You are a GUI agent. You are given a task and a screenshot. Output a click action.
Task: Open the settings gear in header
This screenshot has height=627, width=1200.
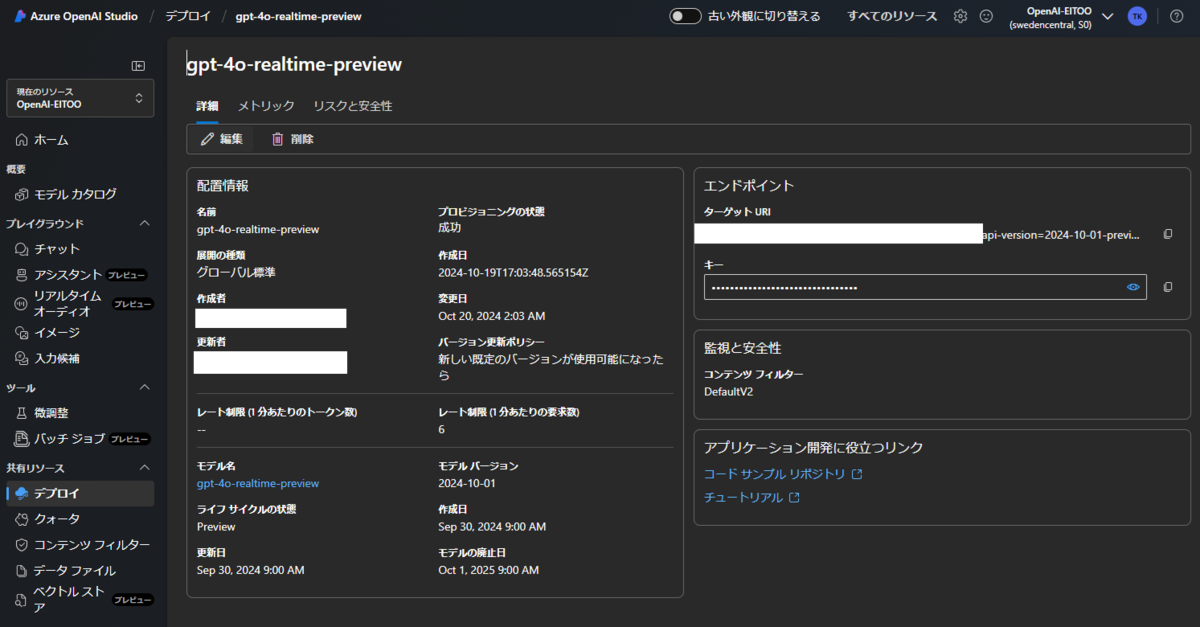coord(960,16)
